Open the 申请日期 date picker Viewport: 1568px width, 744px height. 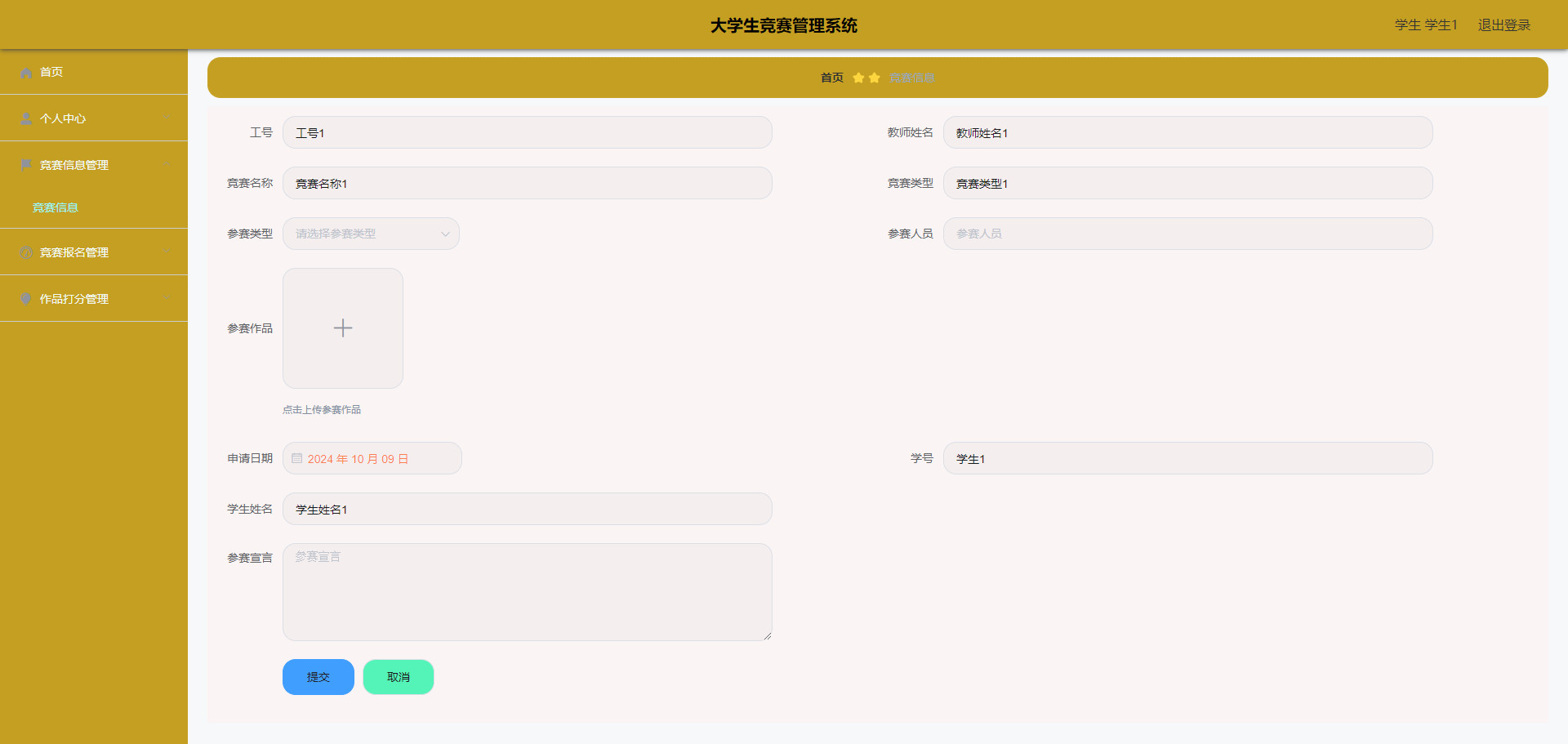coord(372,459)
